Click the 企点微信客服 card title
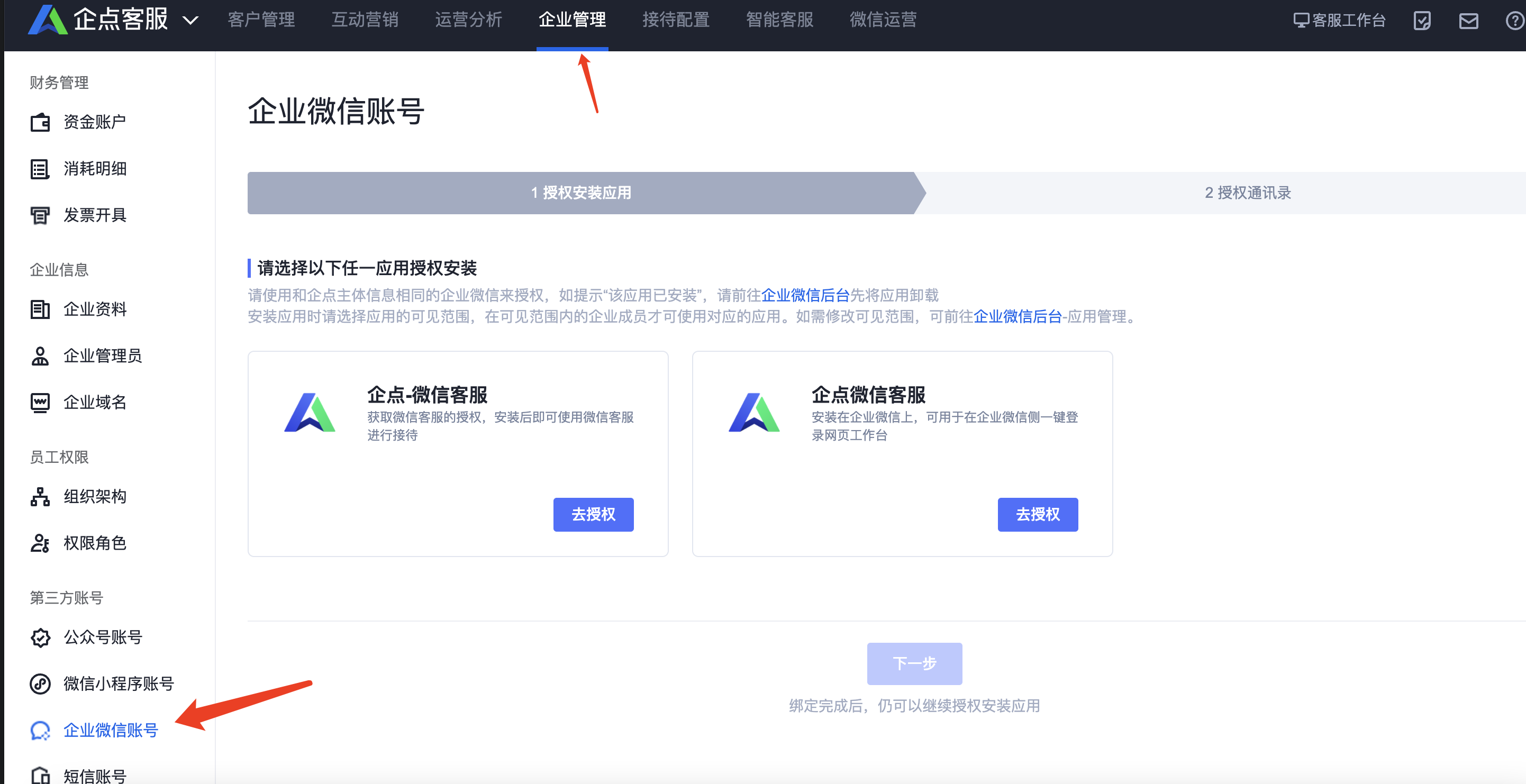The width and height of the screenshot is (1526, 784). (x=868, y=395)
